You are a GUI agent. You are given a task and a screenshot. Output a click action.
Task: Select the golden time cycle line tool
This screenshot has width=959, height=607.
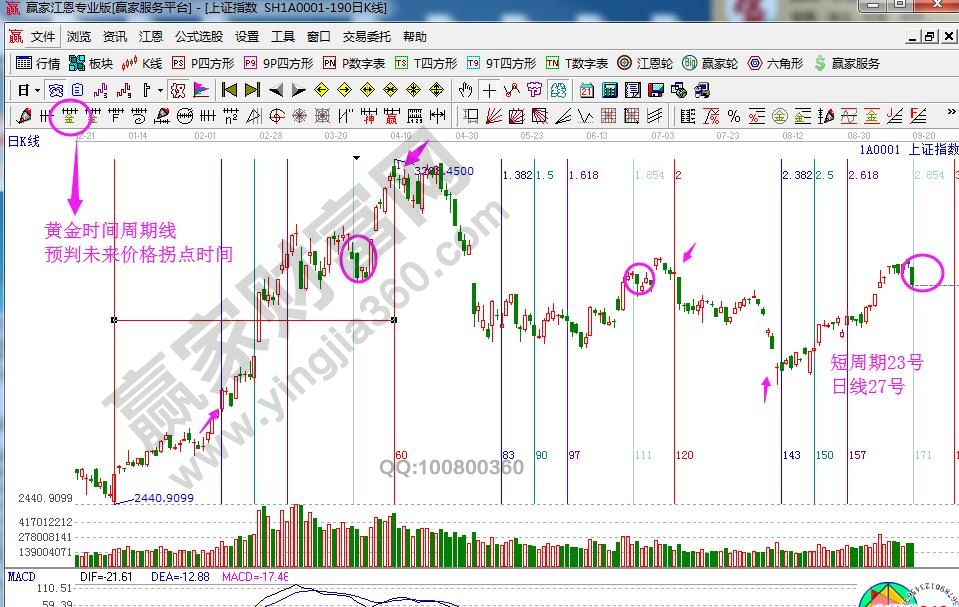point(69,115)
